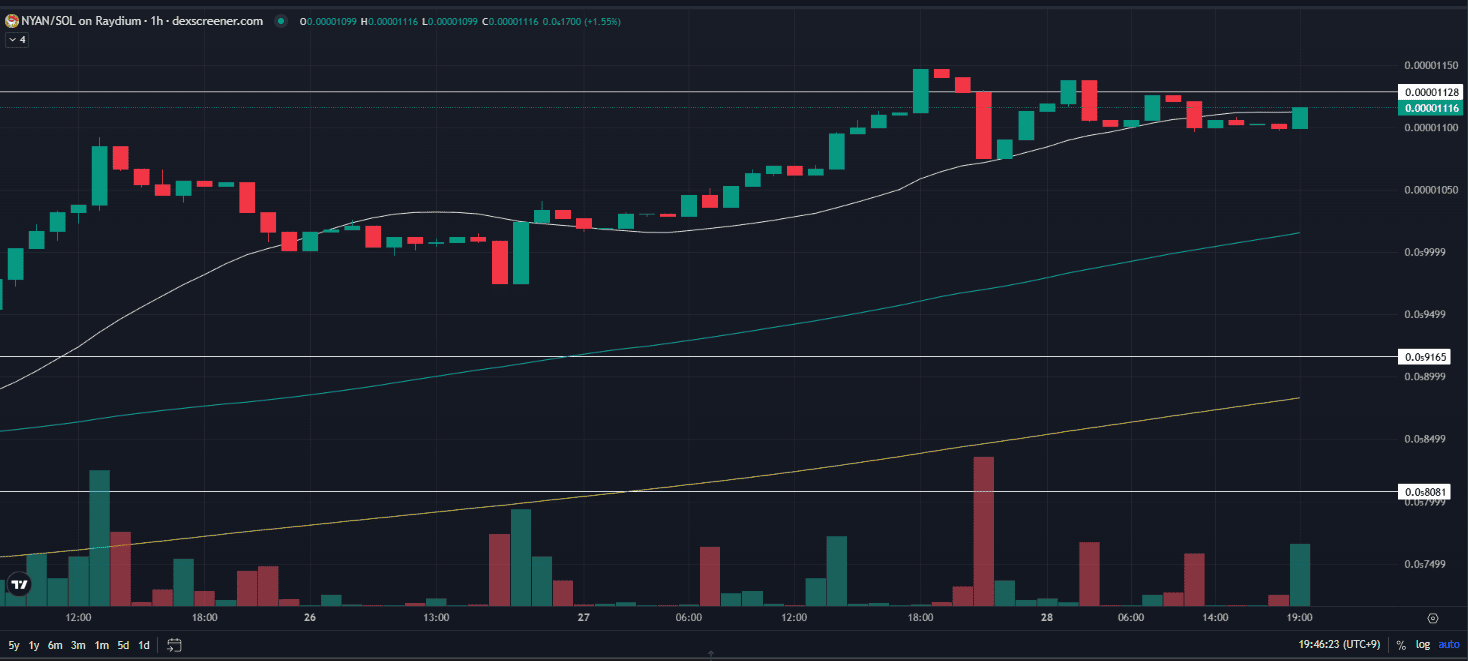The width and height of the screenshot is (1468, 661).
Task: Toggle percent scale with % button
Action: 1401,645
